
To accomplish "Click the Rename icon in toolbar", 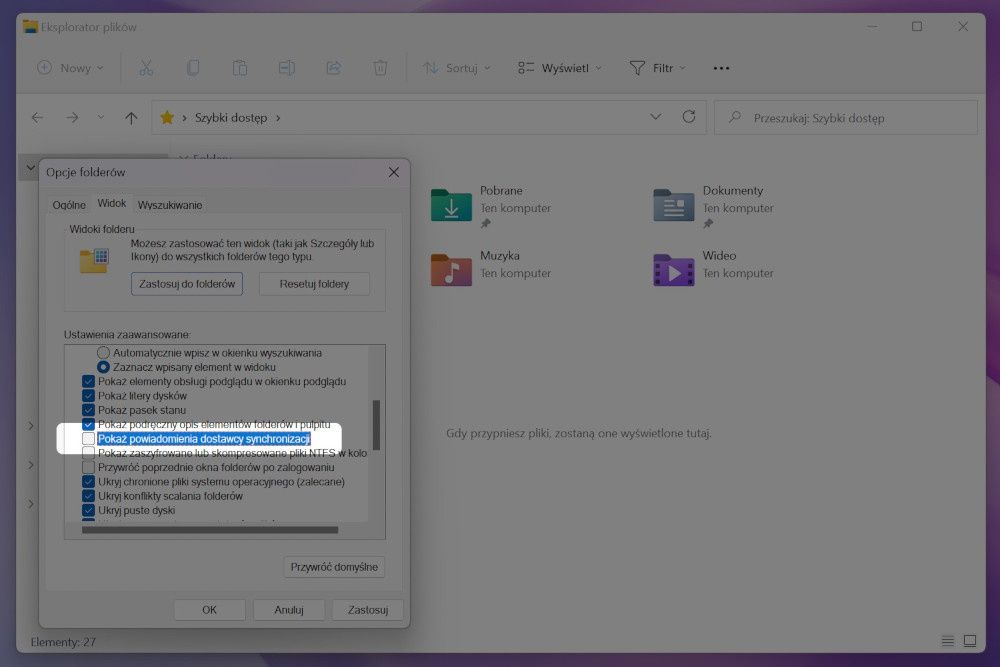I will point(286,68).
